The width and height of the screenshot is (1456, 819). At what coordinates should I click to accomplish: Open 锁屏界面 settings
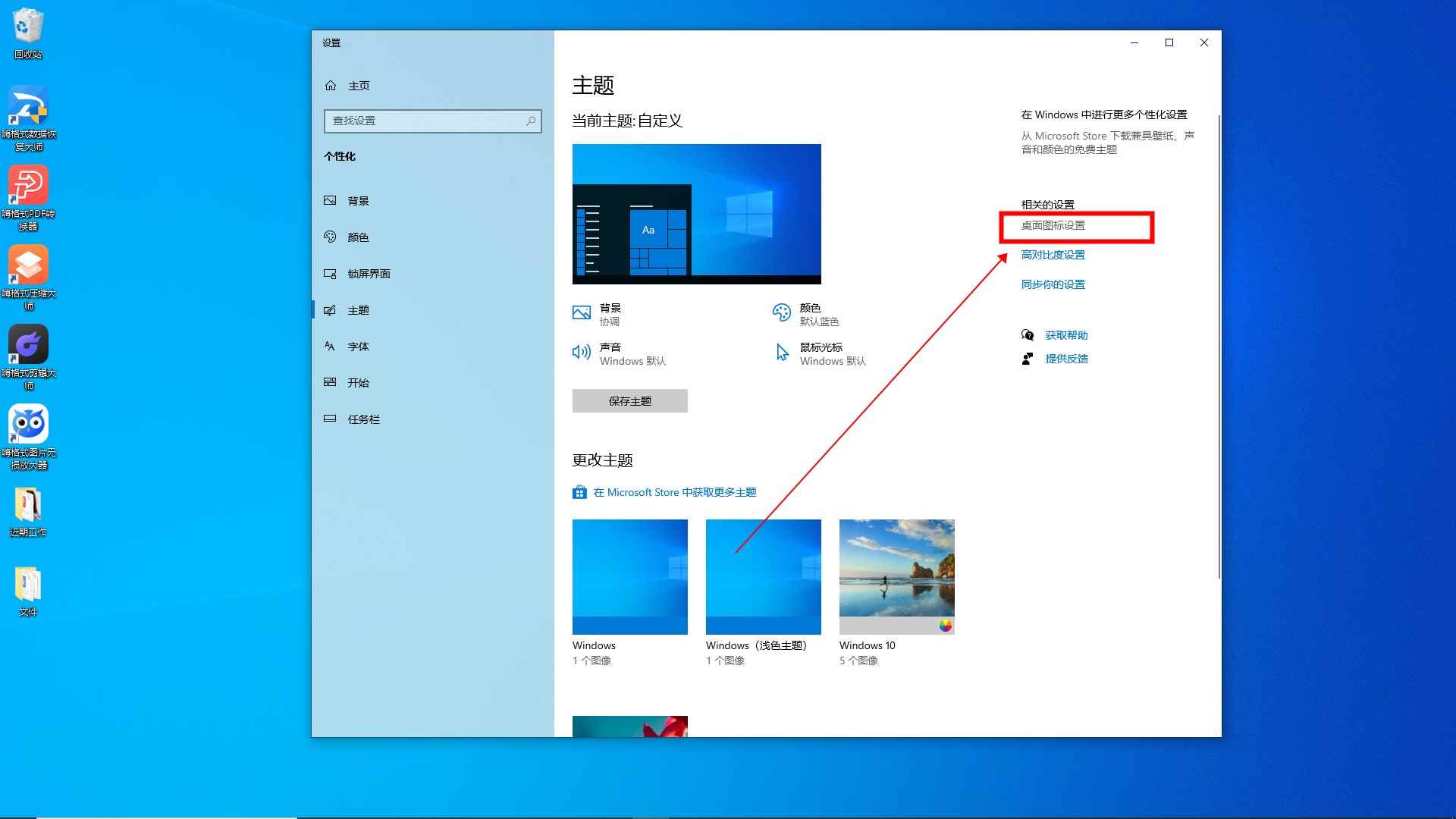click(x=369, y=273)
